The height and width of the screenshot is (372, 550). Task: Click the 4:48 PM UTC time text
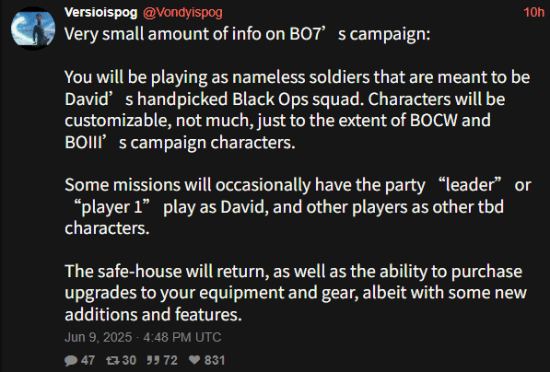pos(182,337)
